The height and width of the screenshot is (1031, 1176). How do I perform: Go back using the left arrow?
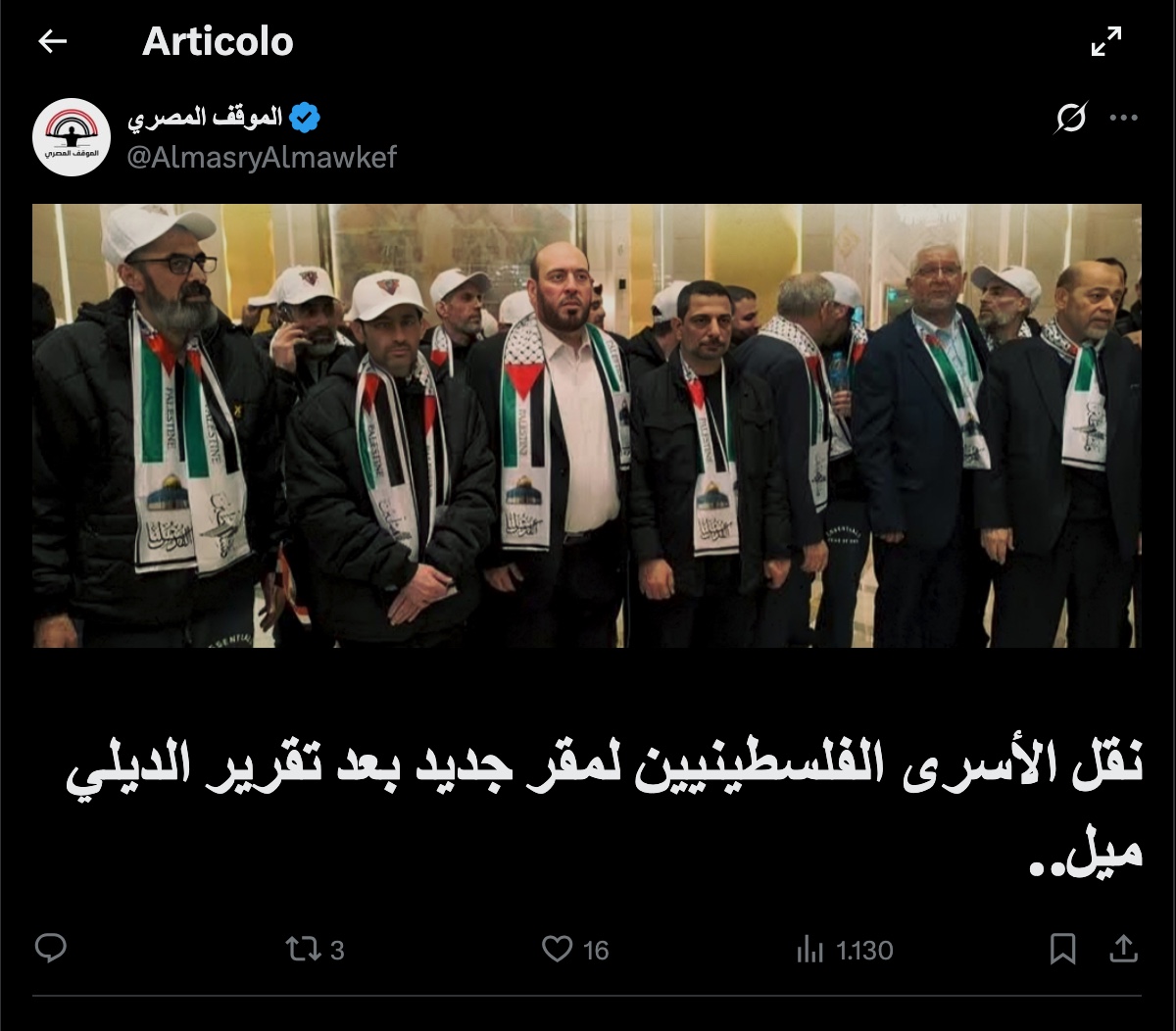(x=52, y=41)
